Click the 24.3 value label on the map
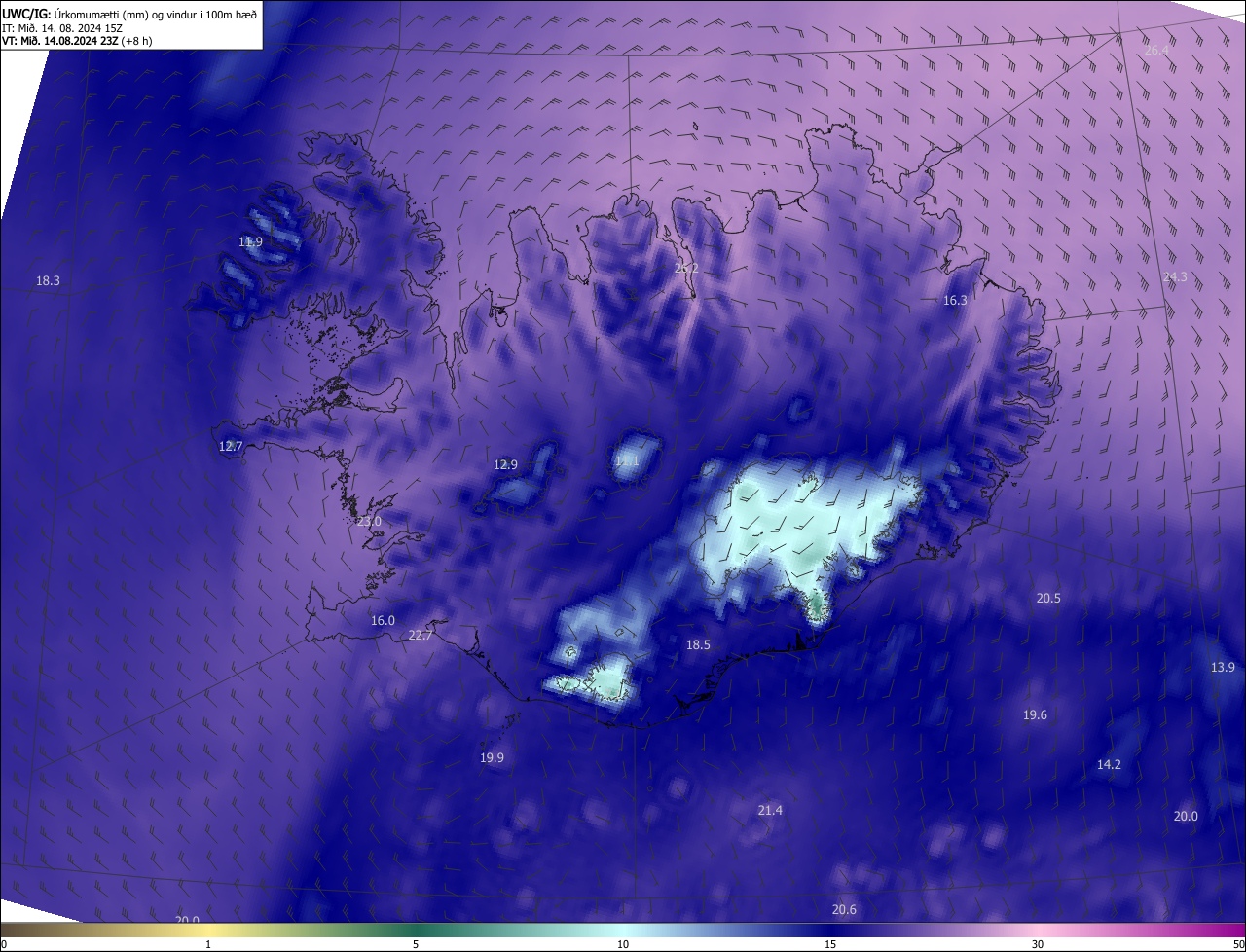The width and height of the screenshot is (1246, 952). click(x=1175, y=277)
